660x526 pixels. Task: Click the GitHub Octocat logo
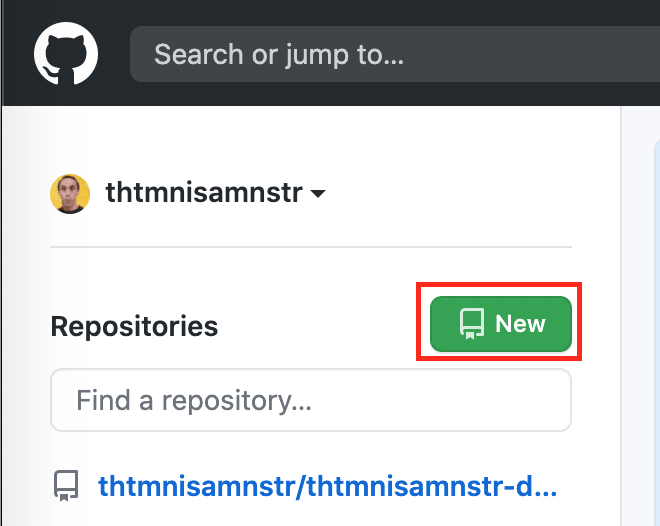(66, 54)
